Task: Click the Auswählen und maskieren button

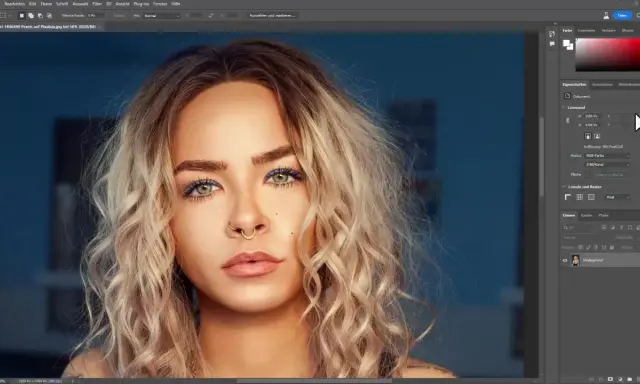Action: click(x=272, y=16)
